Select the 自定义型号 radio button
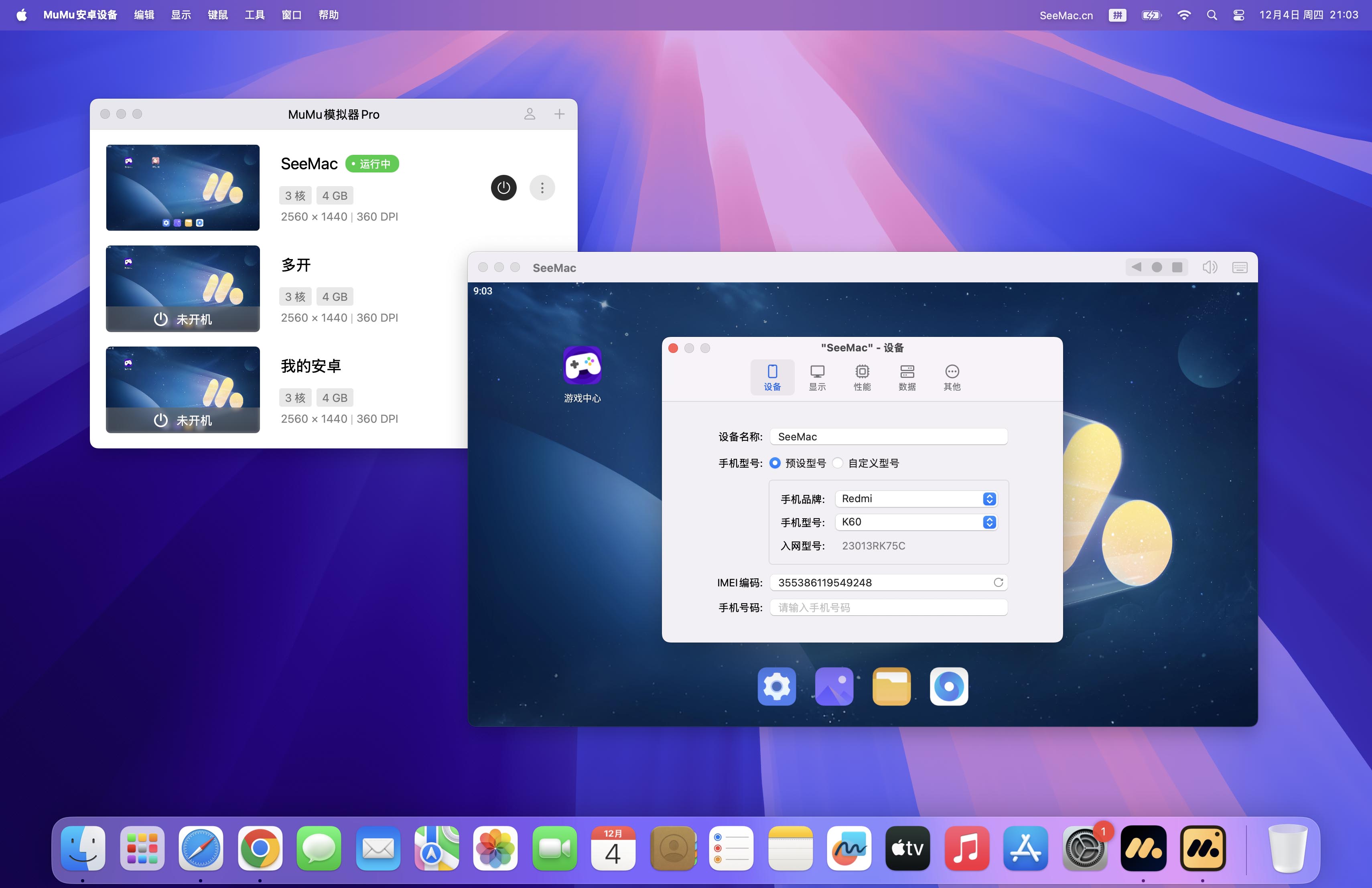1372x888 pixels. pyautogui.click(x=838, y=463)
